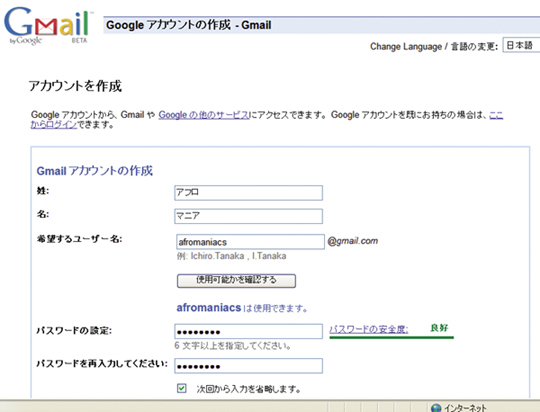Click the '@gmail.com' suffix text
This screenshot has height=412, width=540.
point(353,241)
